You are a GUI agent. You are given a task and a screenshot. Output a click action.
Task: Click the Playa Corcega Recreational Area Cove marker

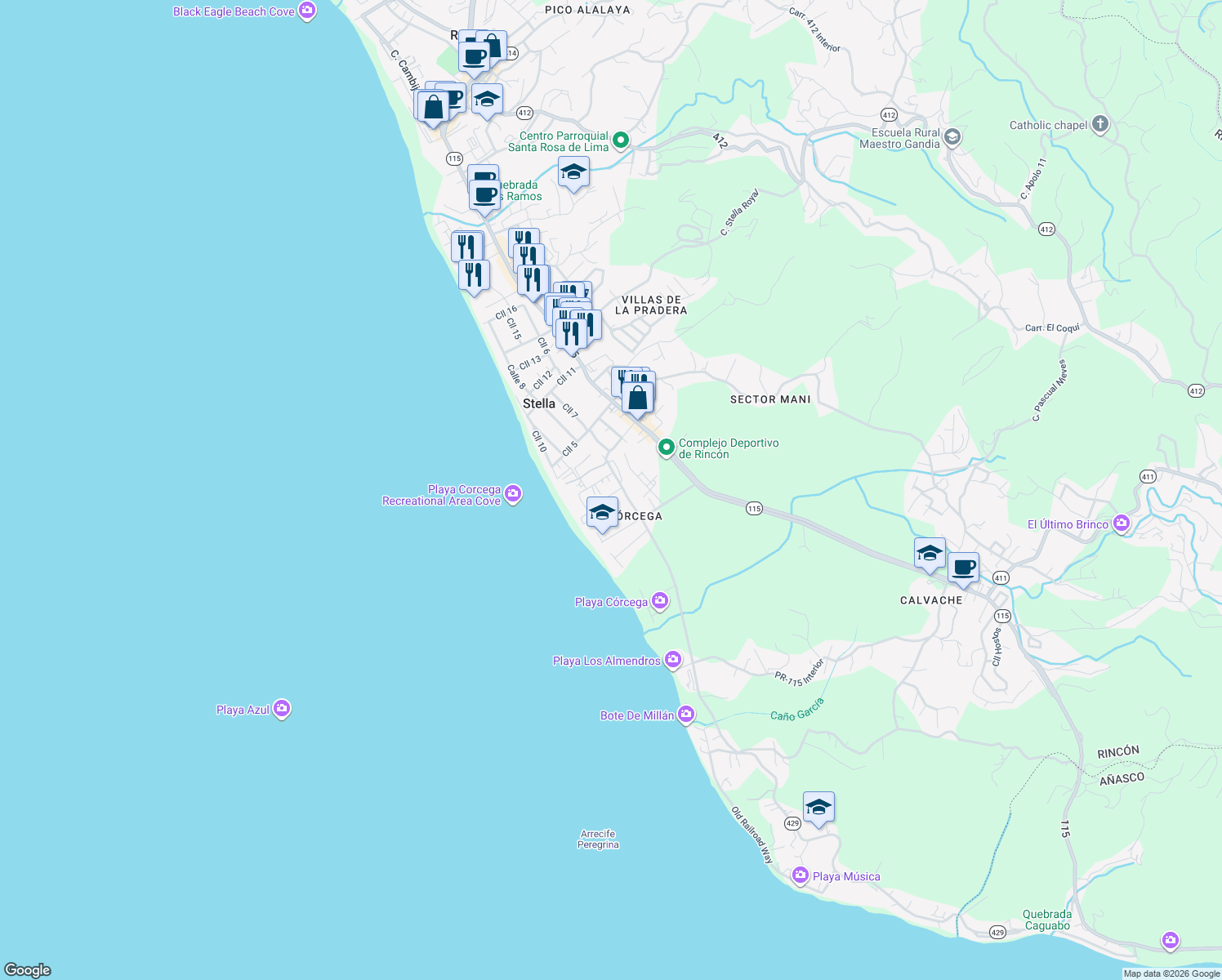point(513,494)
